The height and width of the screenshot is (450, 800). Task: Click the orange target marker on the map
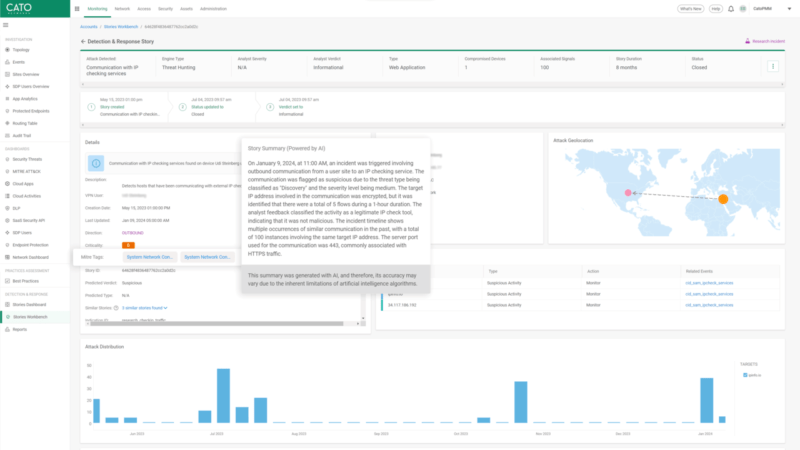[723, 200]
